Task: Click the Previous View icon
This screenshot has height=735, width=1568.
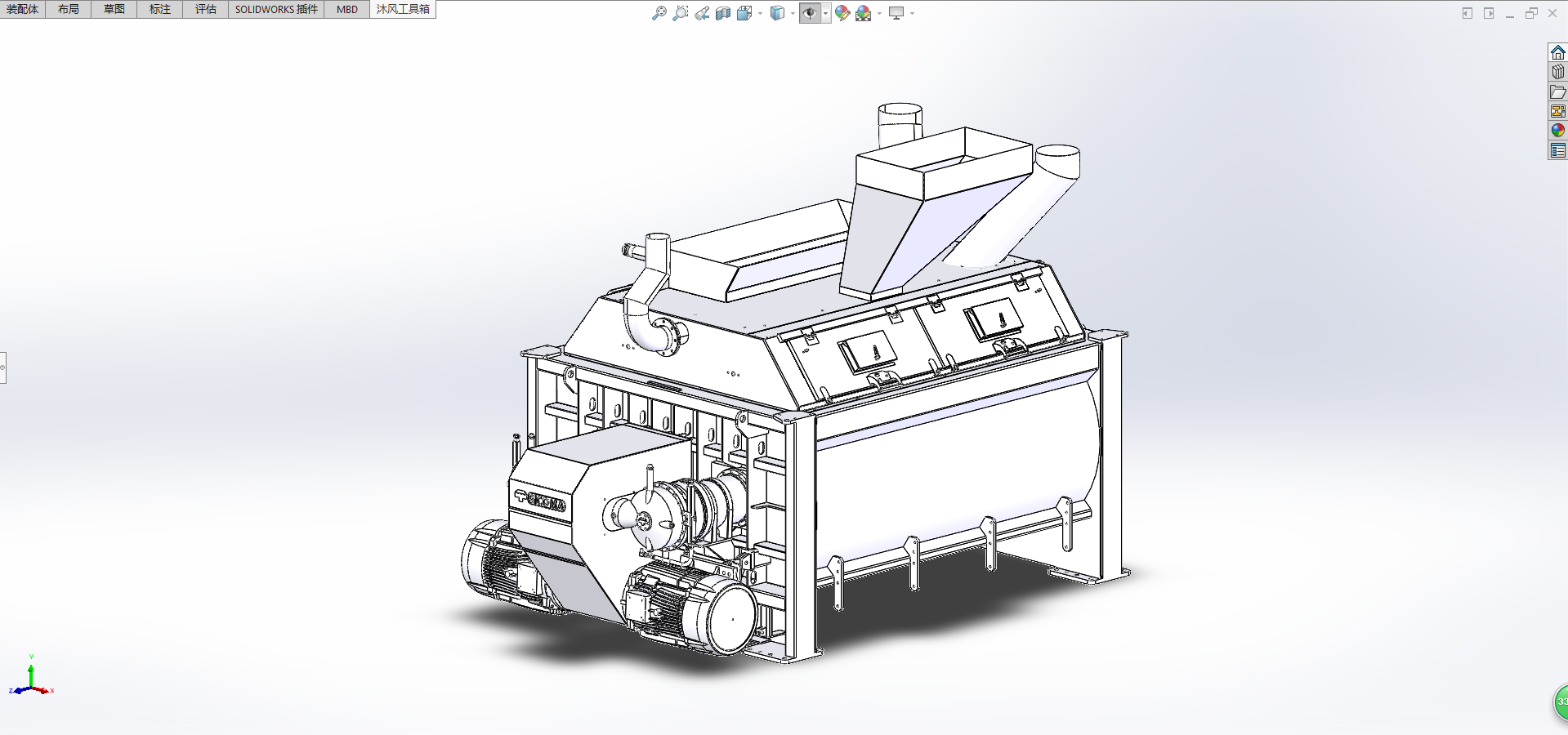Action: click(702, 13)
